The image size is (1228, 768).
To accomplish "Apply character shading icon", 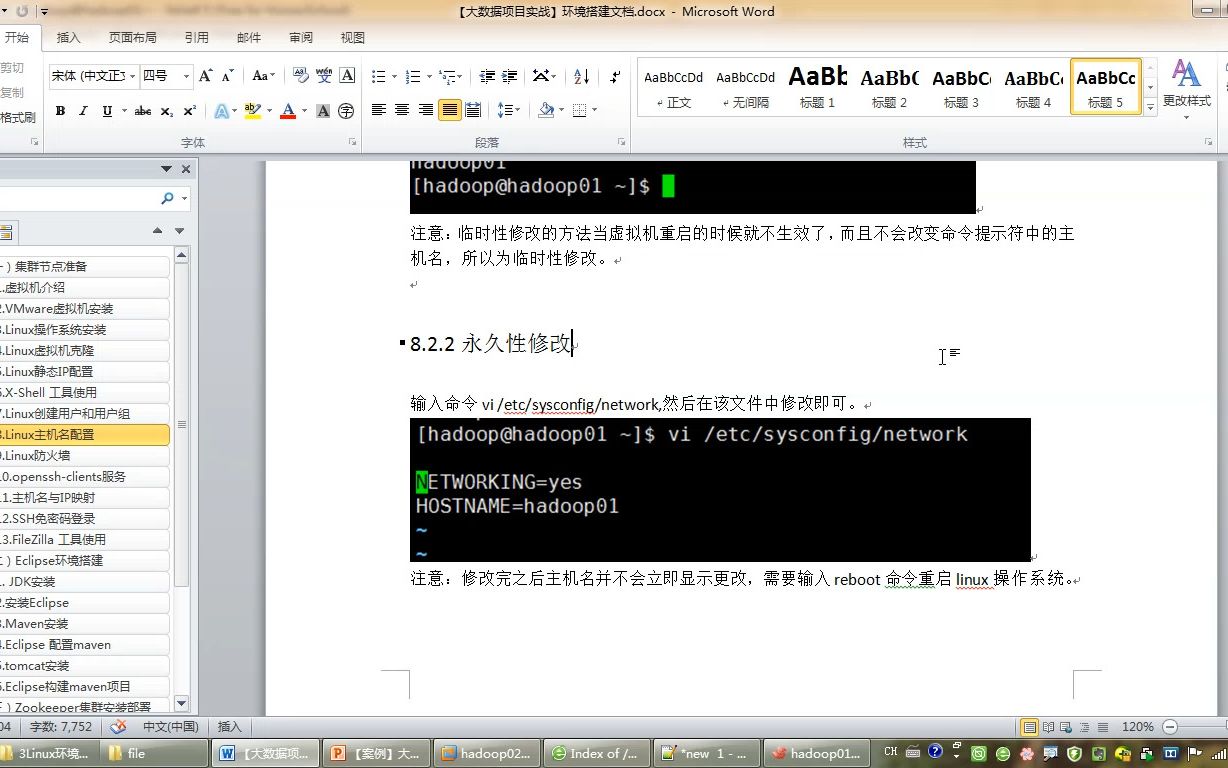I will [323, 111].
